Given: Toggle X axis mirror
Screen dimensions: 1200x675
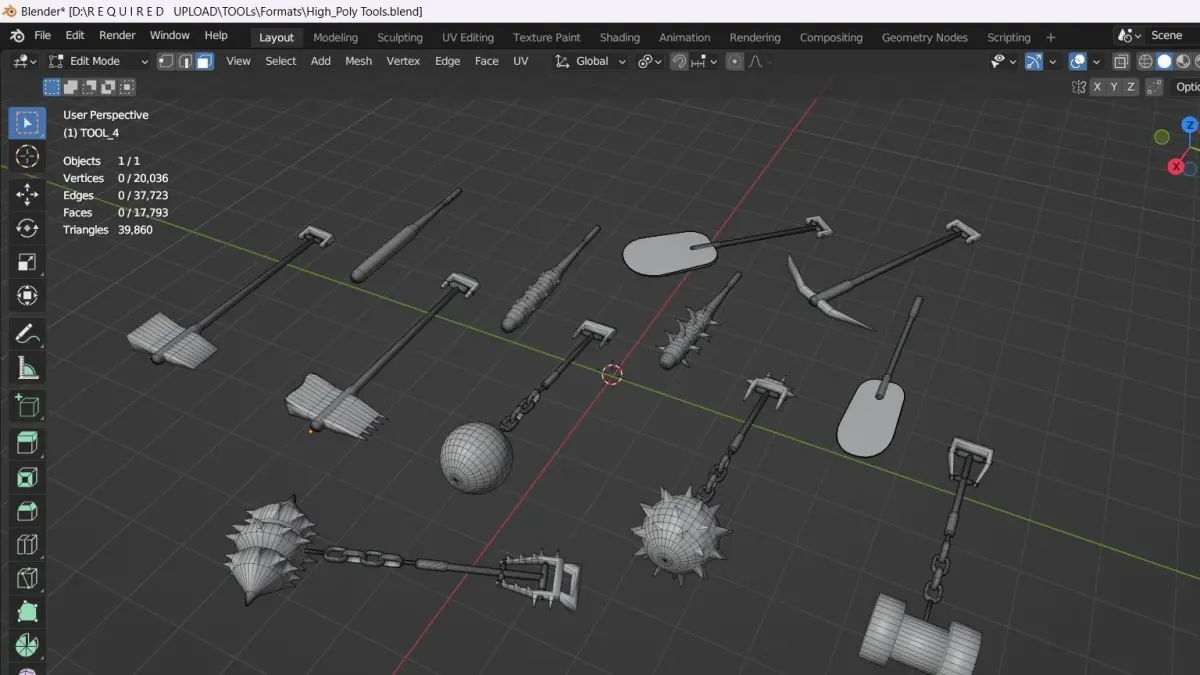Looking at the screenshot, I should (x=1097, y=87).
